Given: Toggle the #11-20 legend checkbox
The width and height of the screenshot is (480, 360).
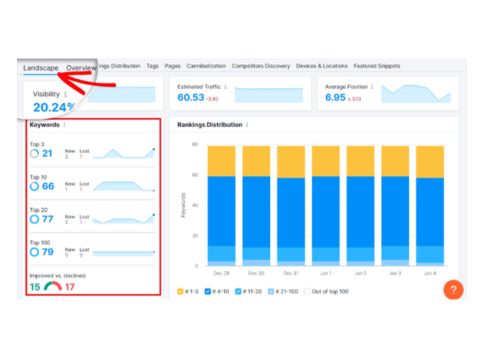Looking at the screenshot, I should [x=238, y=291].
